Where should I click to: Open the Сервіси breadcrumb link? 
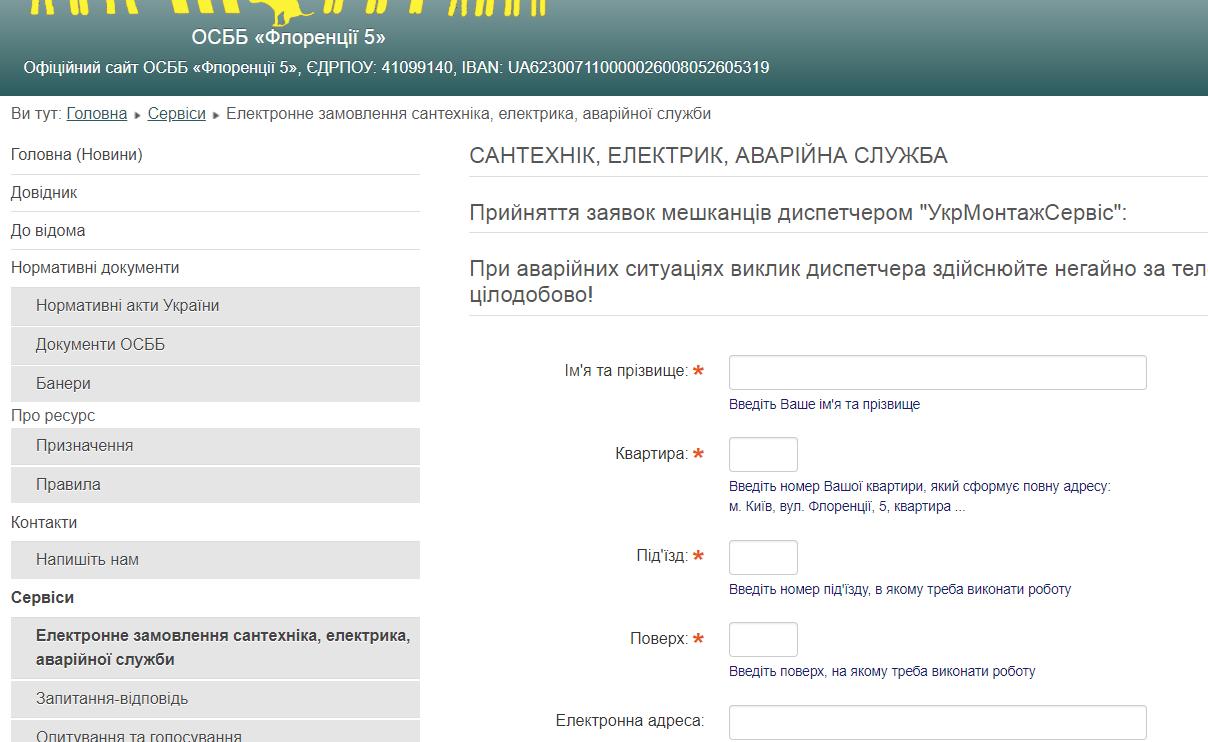pyautogui.click(x=177, y=114)
